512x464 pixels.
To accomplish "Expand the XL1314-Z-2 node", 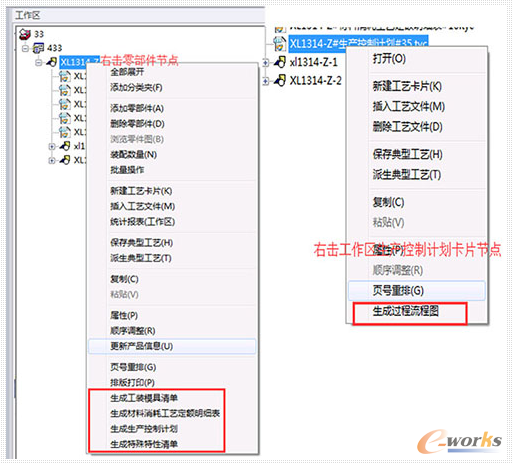I will [x=266, y=81].
